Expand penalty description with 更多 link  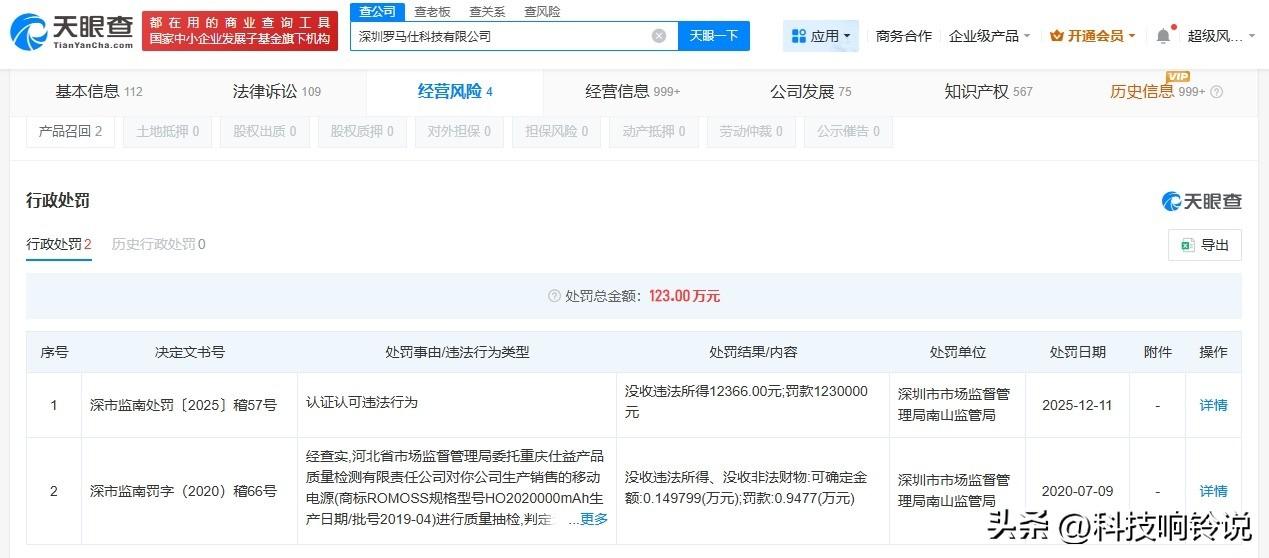tap(594, 520)
